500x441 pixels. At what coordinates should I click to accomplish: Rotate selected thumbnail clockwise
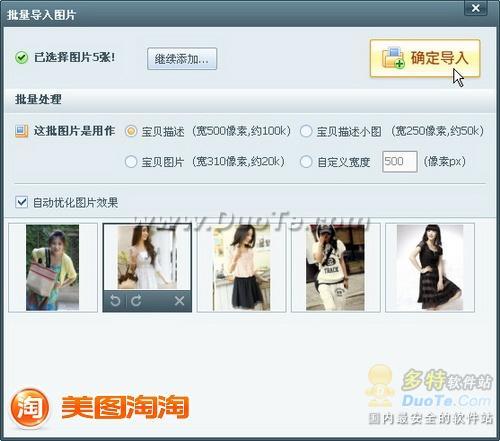(136, 301)
